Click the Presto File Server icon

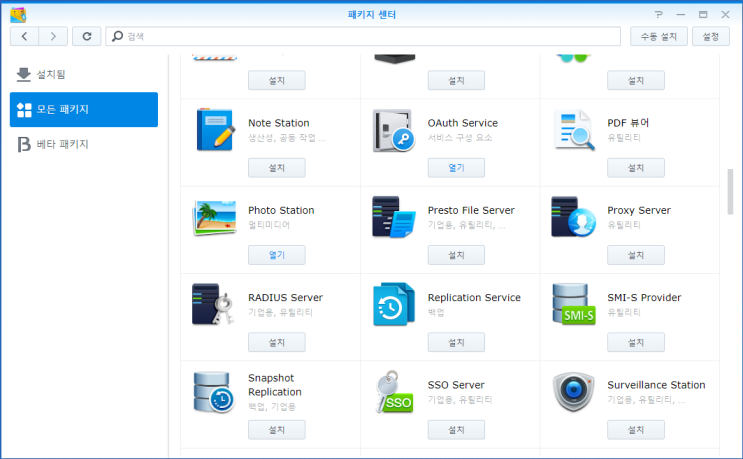[394, 217]
